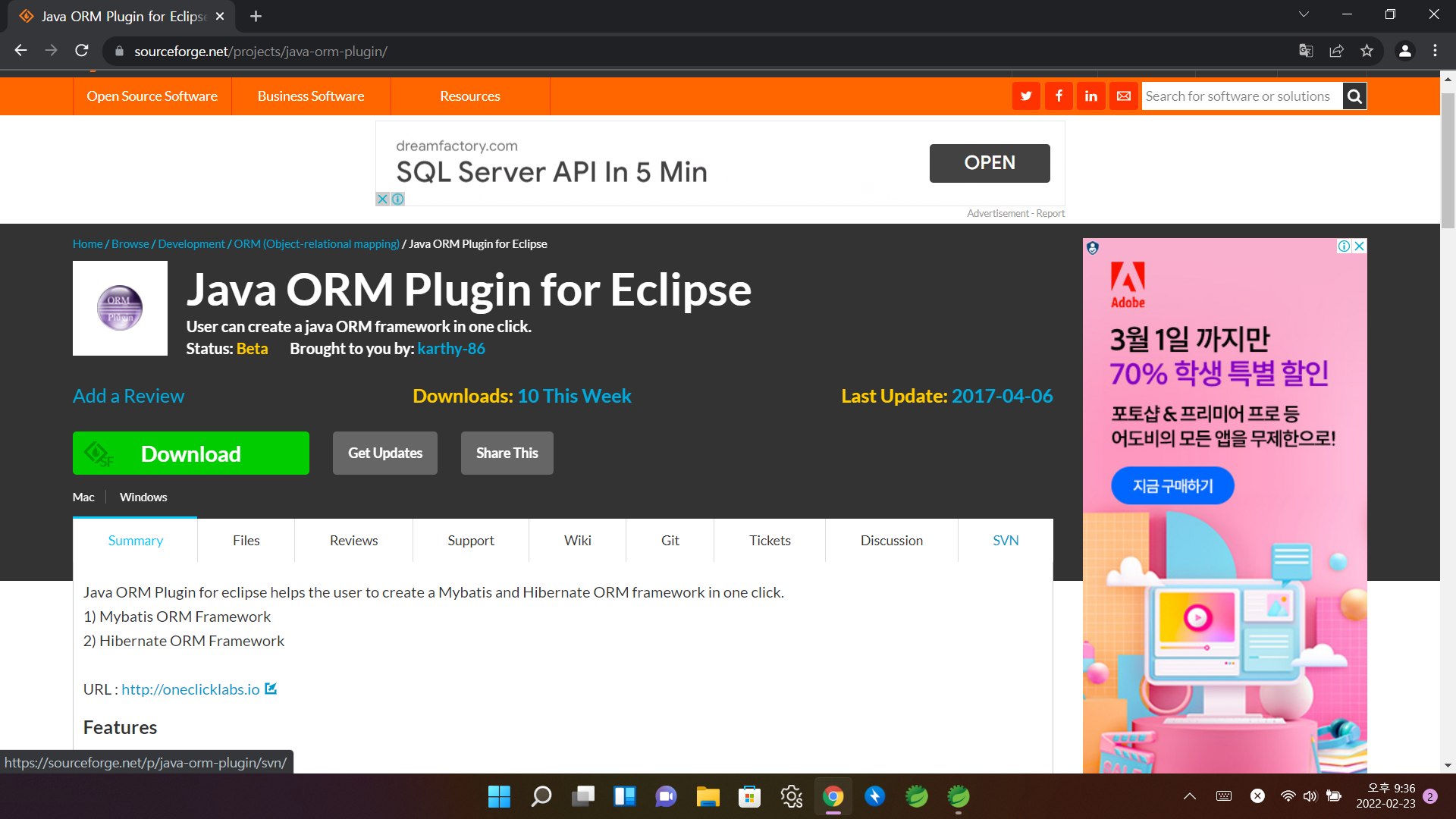This screenshot has width=1456, height=819.
Task: Click the Facebook icon in header
Action: [1059, 96]
